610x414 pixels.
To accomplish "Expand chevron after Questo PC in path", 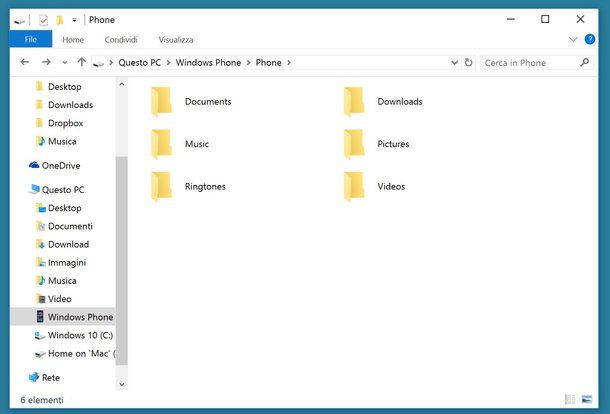I will coord(168,63).
